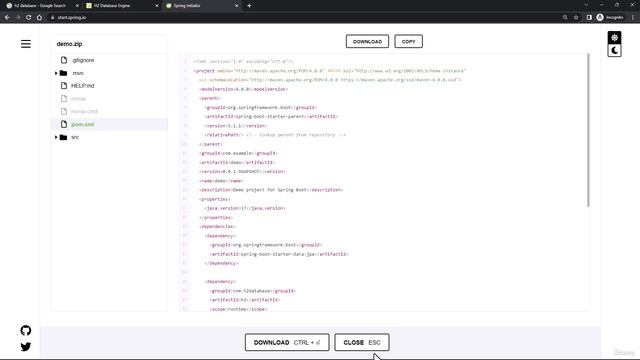This screenshot has width=640, height=360.
Task: Click the demo.zip title text
Action: coord(69,44)
